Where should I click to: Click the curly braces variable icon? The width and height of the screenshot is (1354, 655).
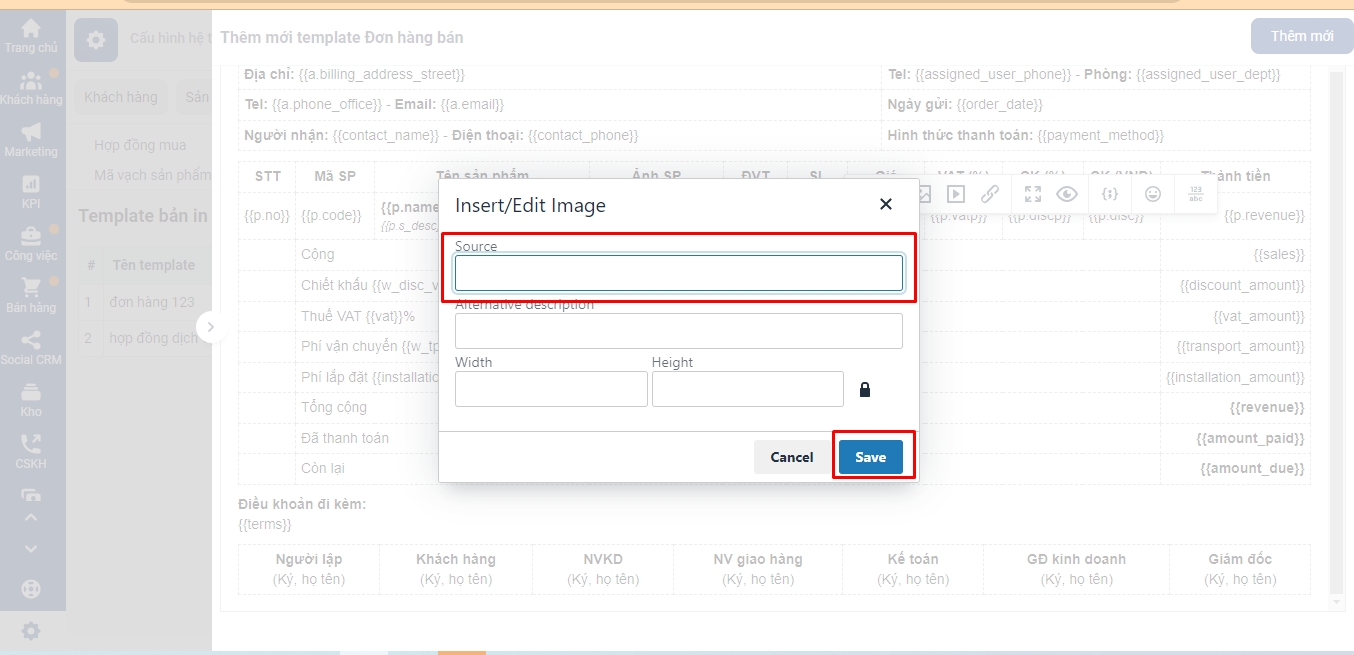coord(1110,194)
